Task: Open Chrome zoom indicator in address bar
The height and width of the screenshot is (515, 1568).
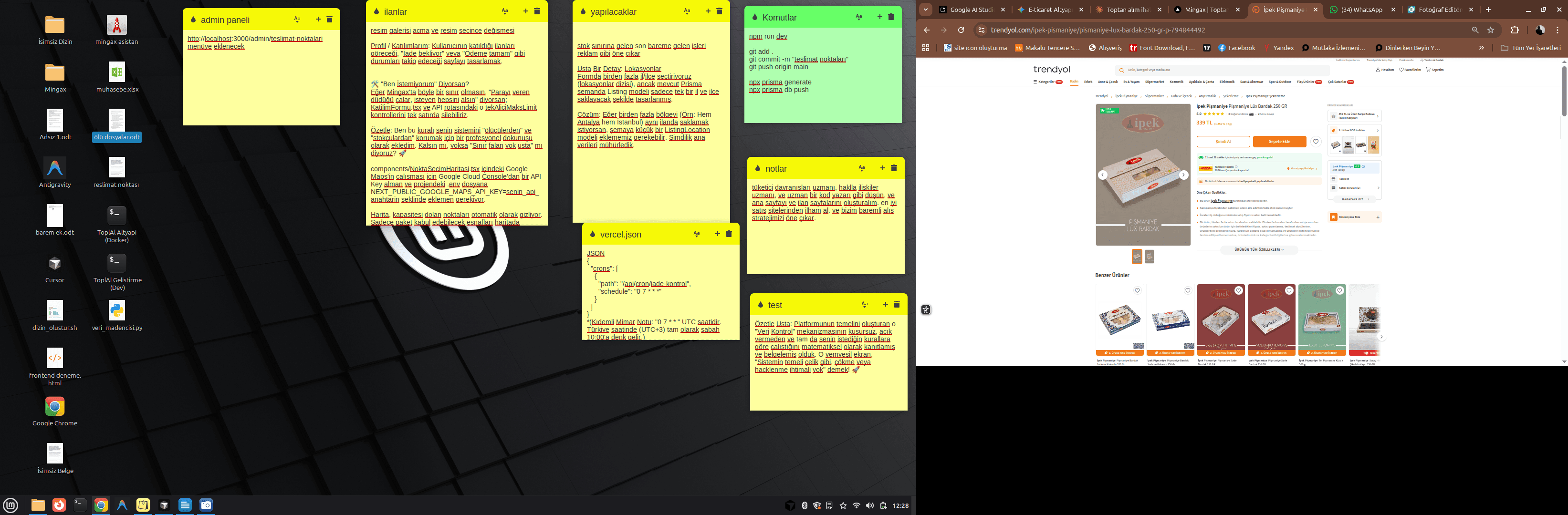Action: coord(1475,30)
